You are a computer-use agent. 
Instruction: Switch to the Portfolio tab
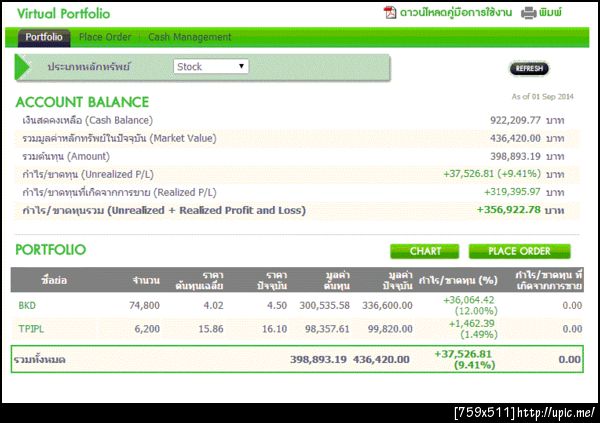coord(44,37)
